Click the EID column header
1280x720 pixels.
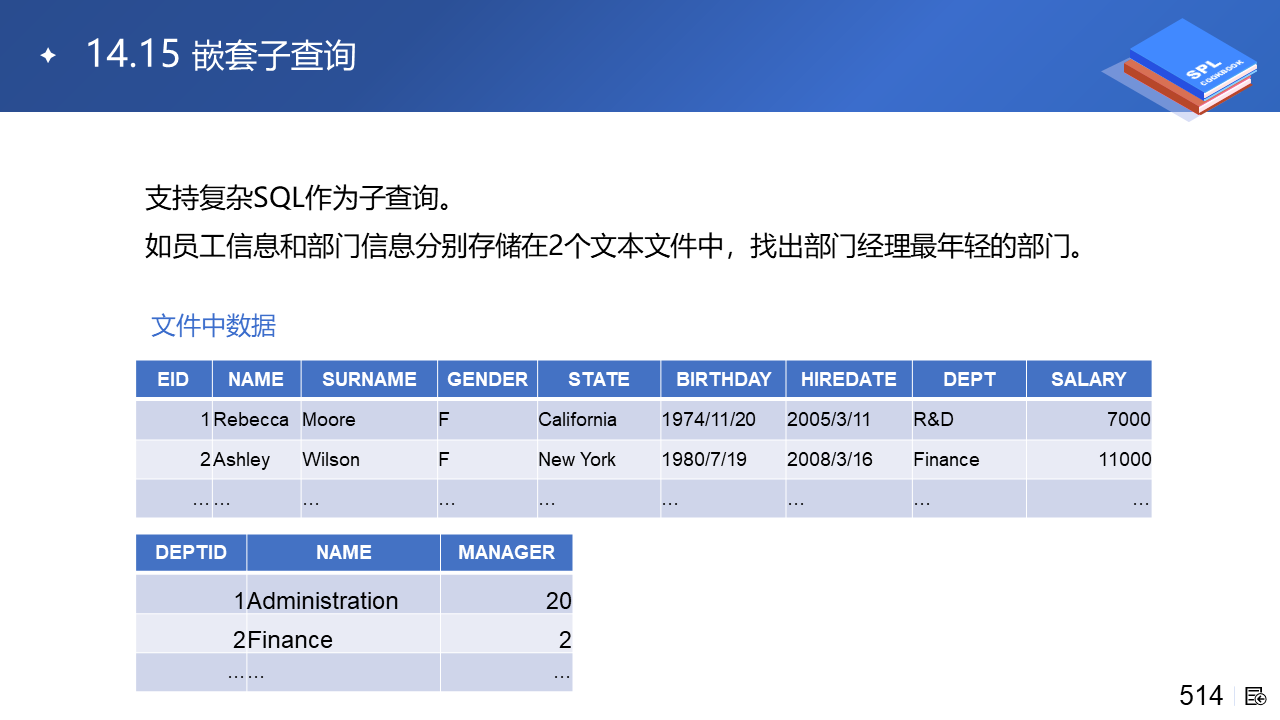173,379
